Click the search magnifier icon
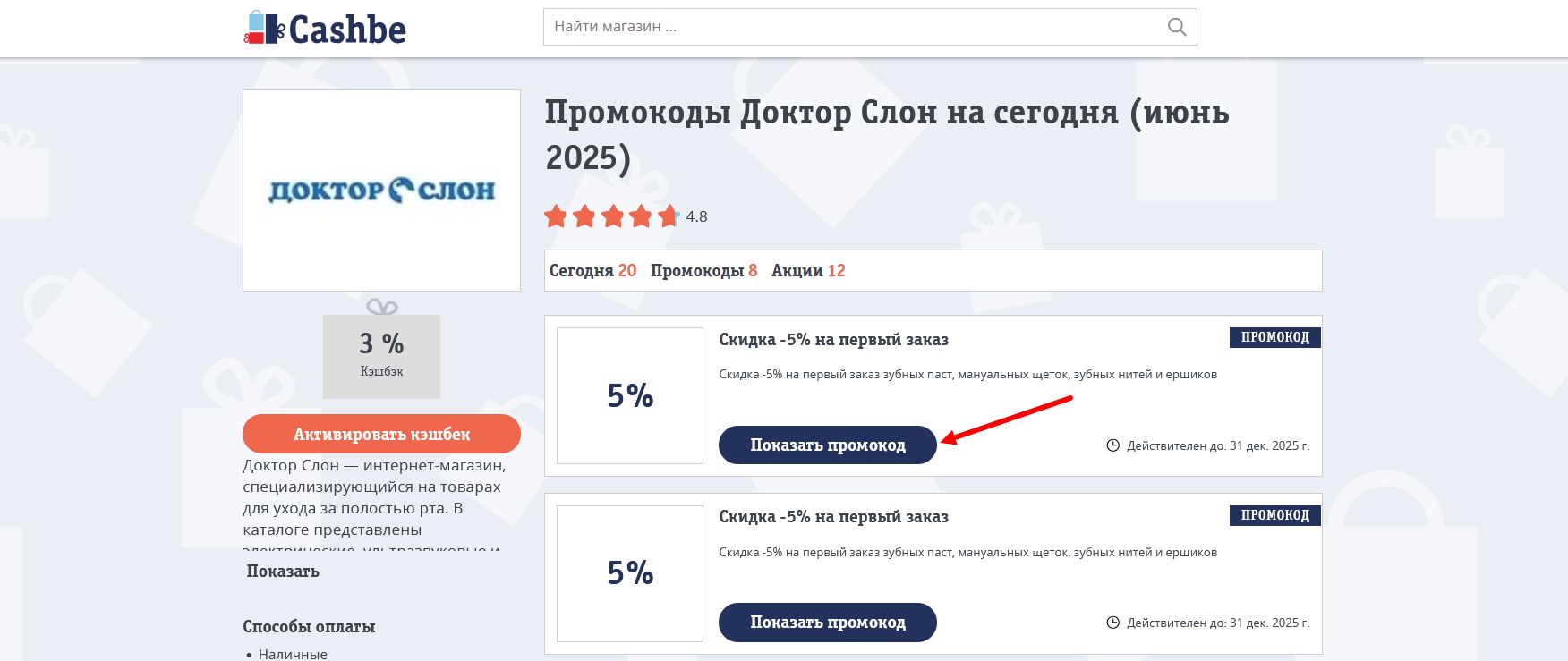The height and width of the screenshot is (661, 1568). click(1177, 27)
